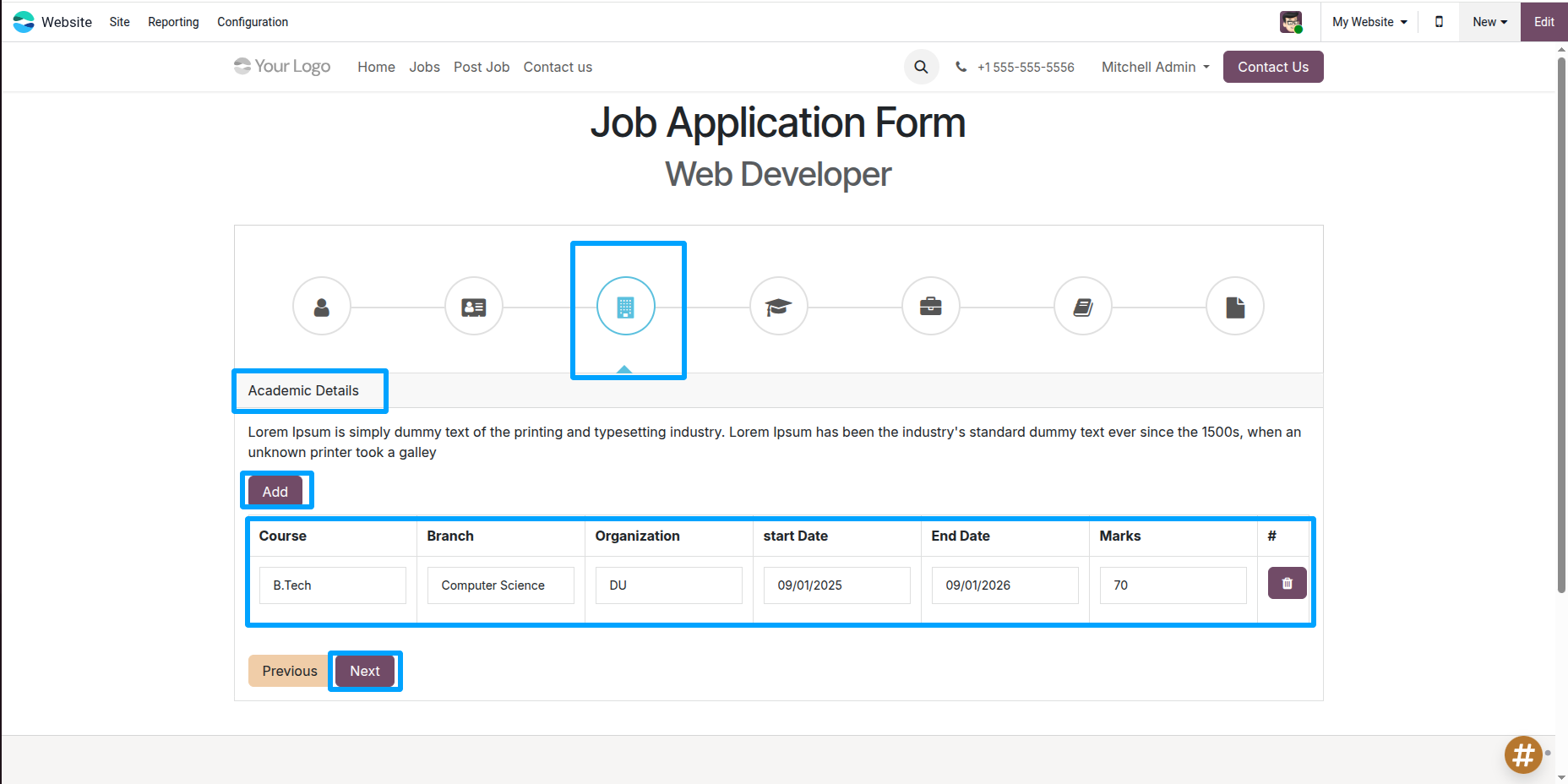Click the building academic step icon

point(626,307)
